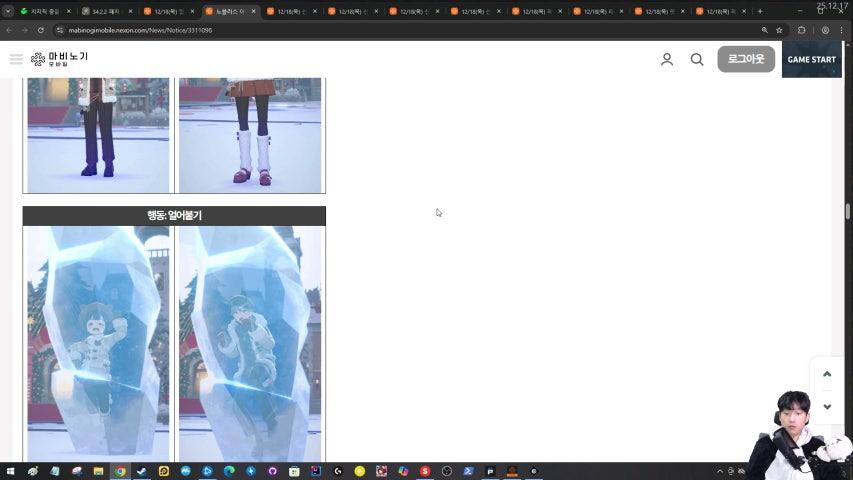Viewport: 853px width, 480px height.
Task: Open the Windows Start menu
Action: pos(10,471)
